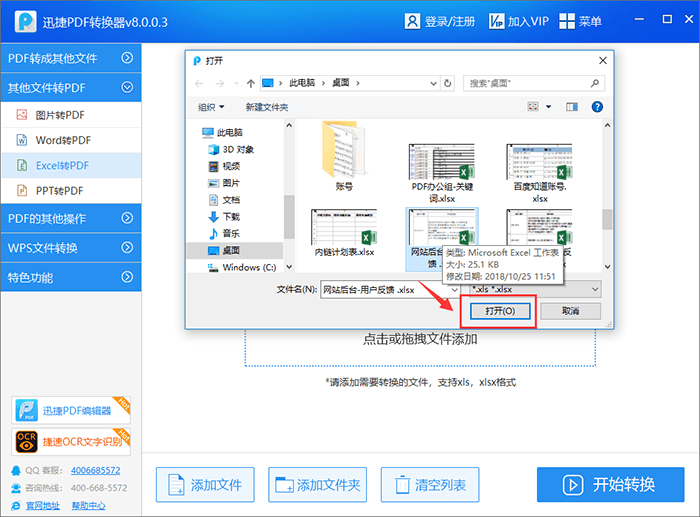Click 桌面 in the address path
Image resolution: width=700 pixels, height=517 pixels.
click(x=341, y=83)
